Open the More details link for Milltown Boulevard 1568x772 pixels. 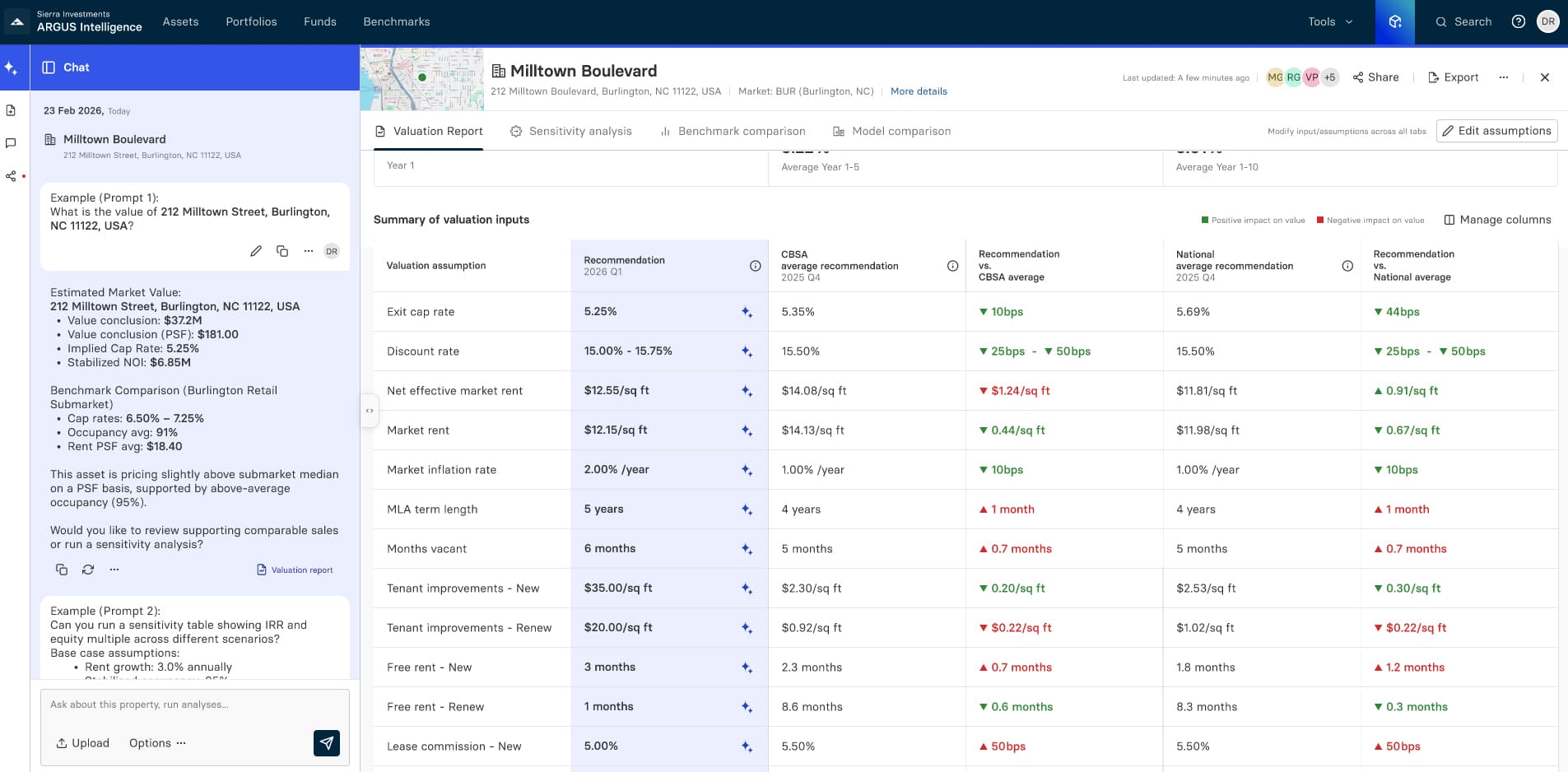(918, 91)
